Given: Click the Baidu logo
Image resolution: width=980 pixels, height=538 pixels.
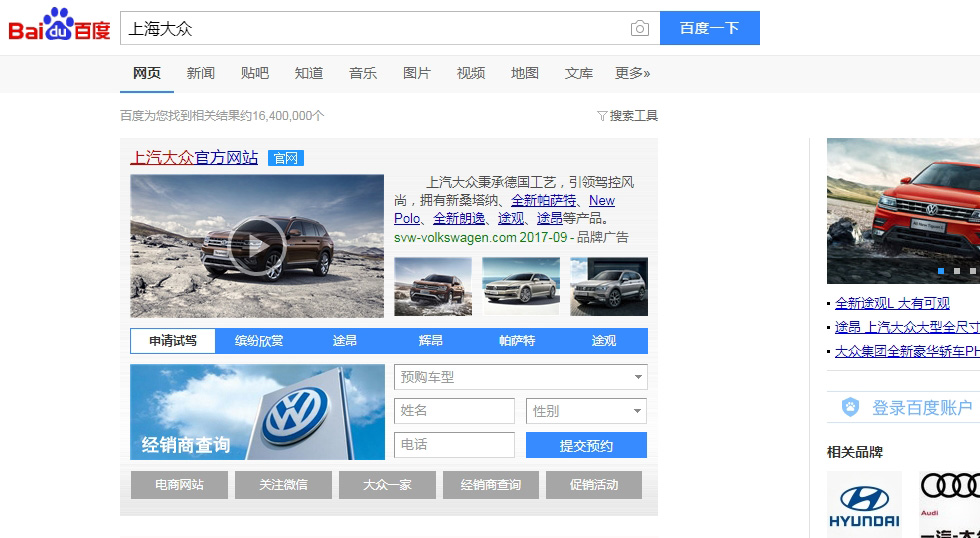Looking at the screenshot, I should click(59, 27).
